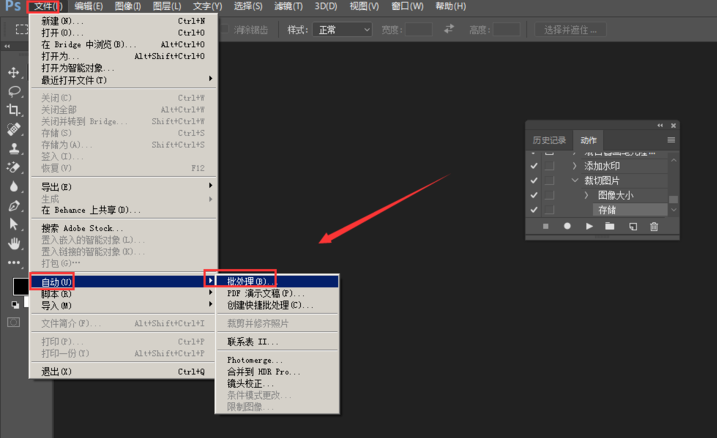This screenshot has width=717, height=438.
Task: Toggle dialog box for 裁切图片 action
Action: tap(549, 181)
